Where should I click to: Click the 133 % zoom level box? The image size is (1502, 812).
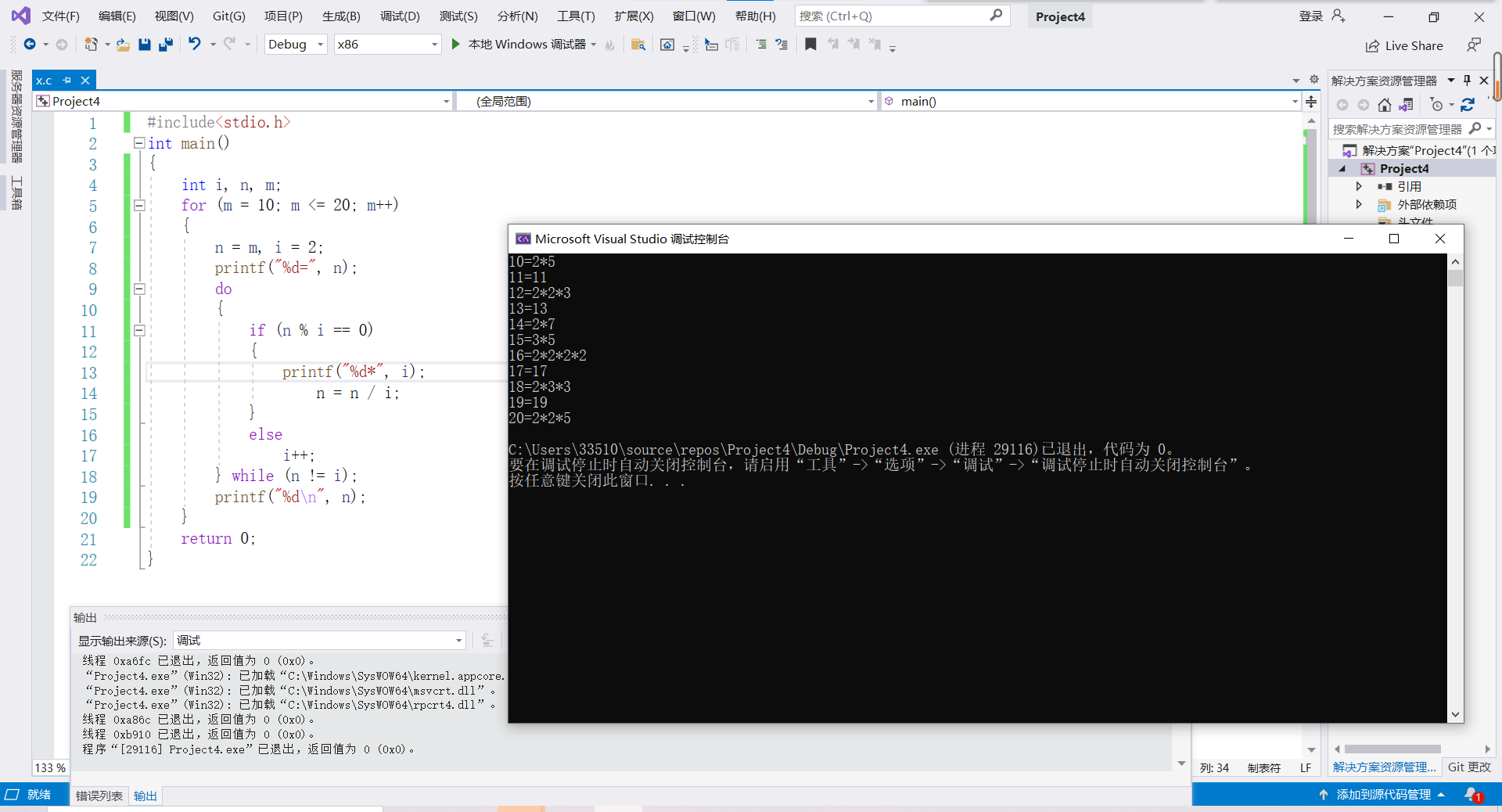(50, 768)
